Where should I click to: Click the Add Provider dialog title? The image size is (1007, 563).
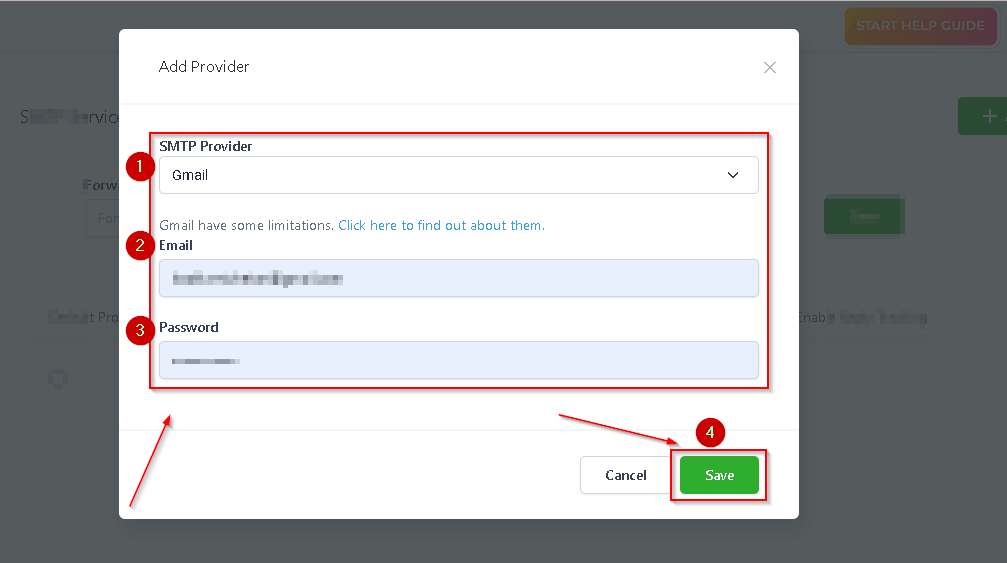tap(204, 67)
